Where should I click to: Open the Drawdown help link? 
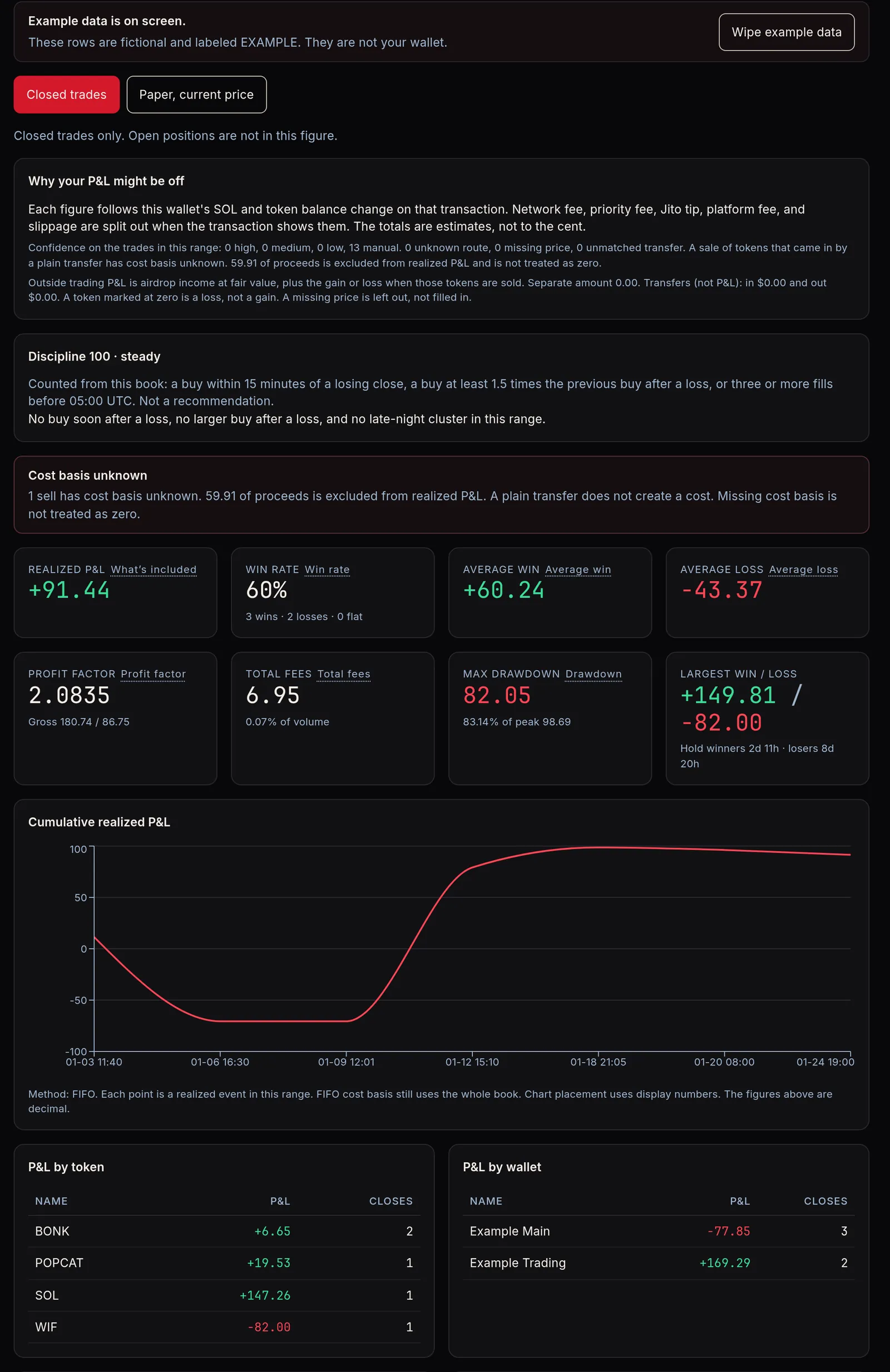pyautogui.click(x=593, y=674)
